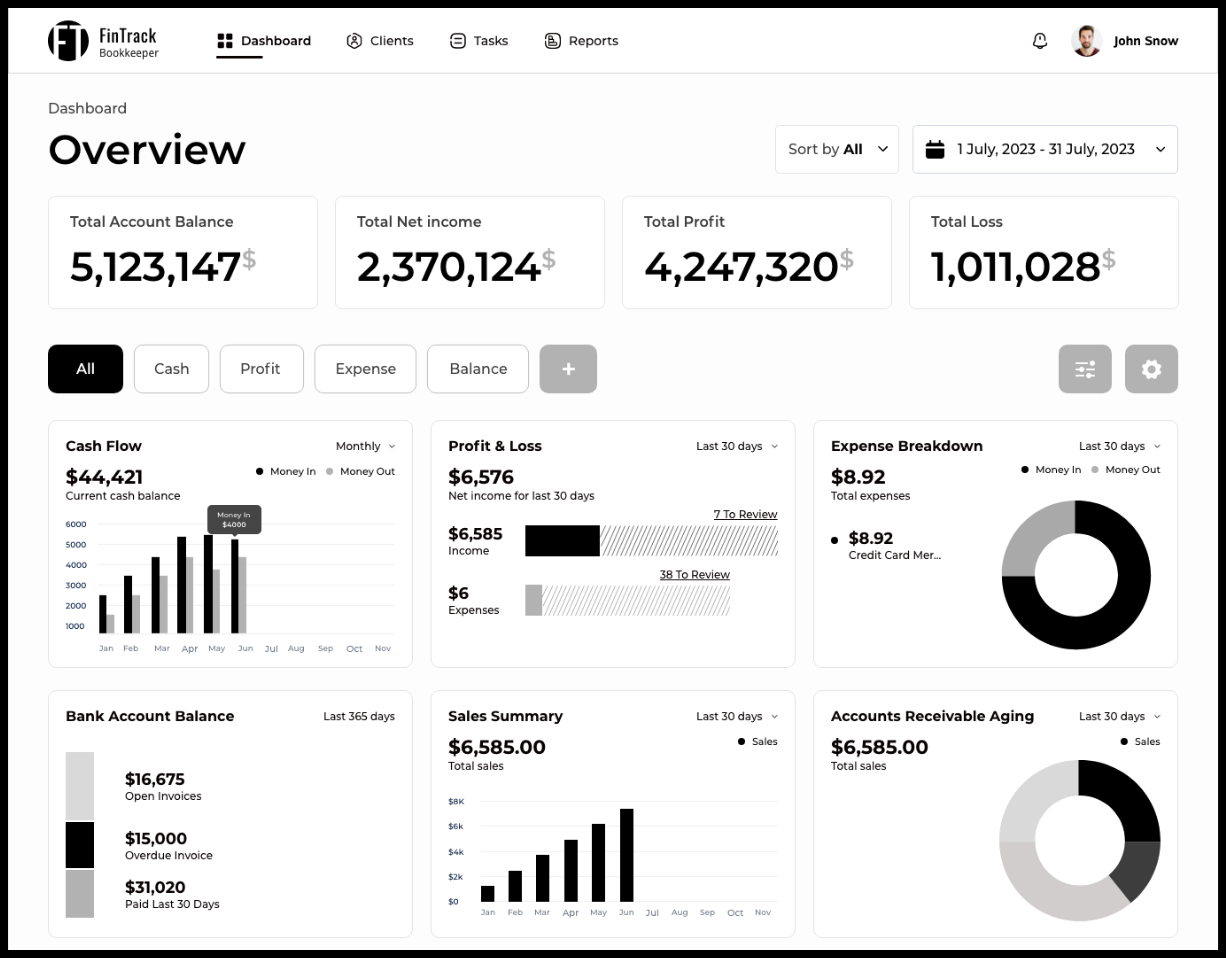Click the black Overdue Invoice color block
This screenshot has height=958, width=1226.
pos(80,845)
